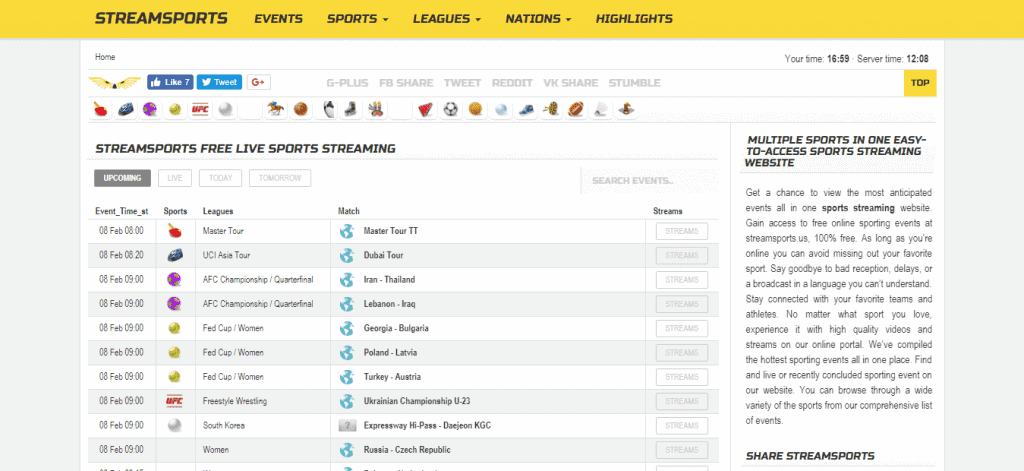
Task: Open Streams for Lebanon - Iraq
Action: [682, 304]
